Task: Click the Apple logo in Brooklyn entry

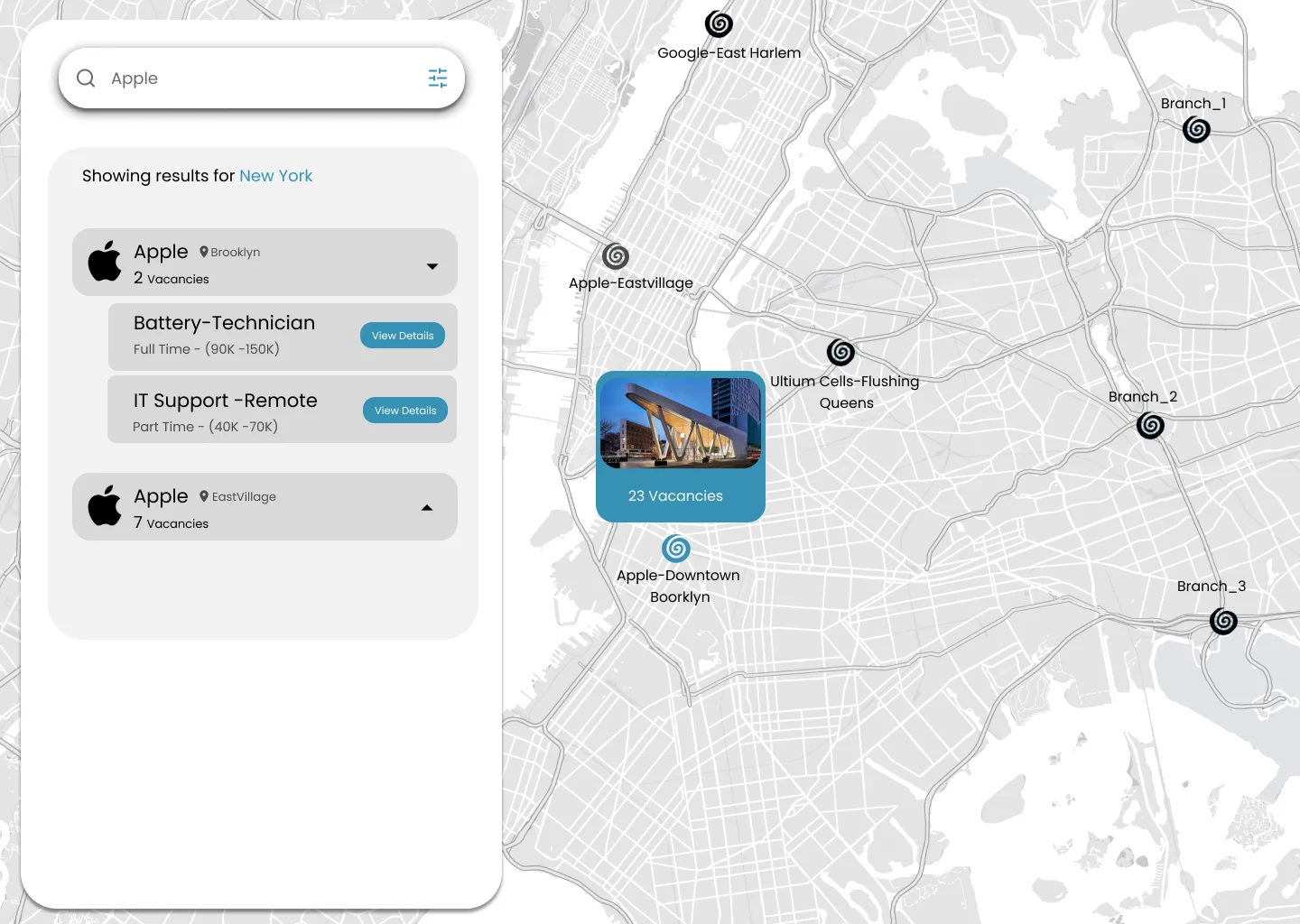Action: point(105,262)
